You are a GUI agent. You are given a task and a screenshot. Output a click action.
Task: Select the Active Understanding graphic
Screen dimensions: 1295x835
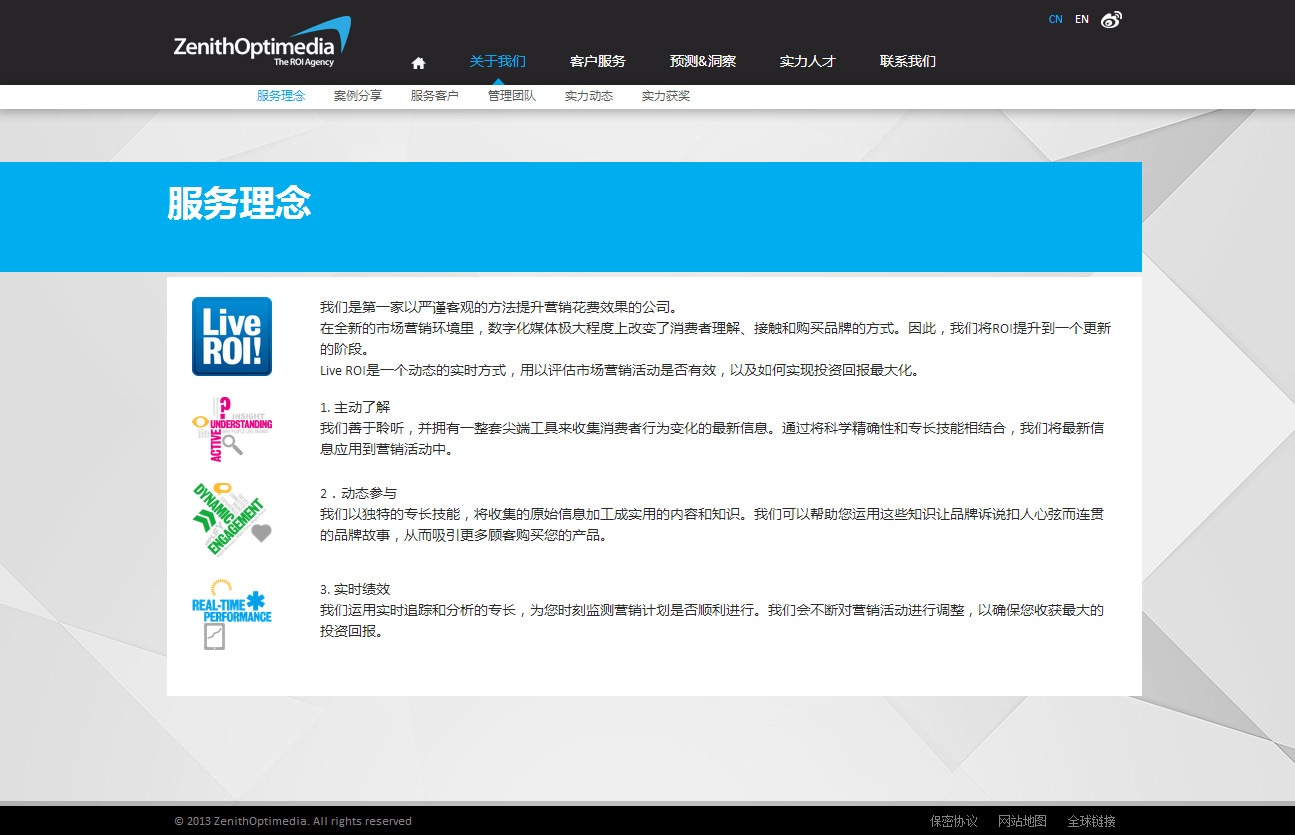click(x=232, y=429)
